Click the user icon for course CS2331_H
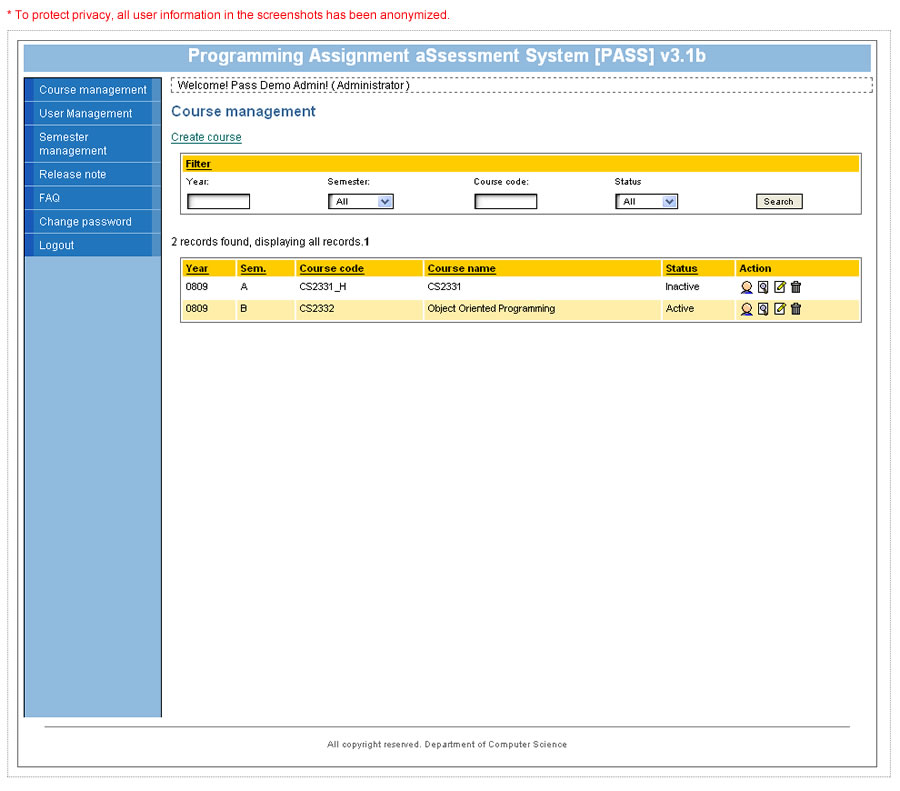The width and height of the screenshot is (900, 791). coord(746,287)
